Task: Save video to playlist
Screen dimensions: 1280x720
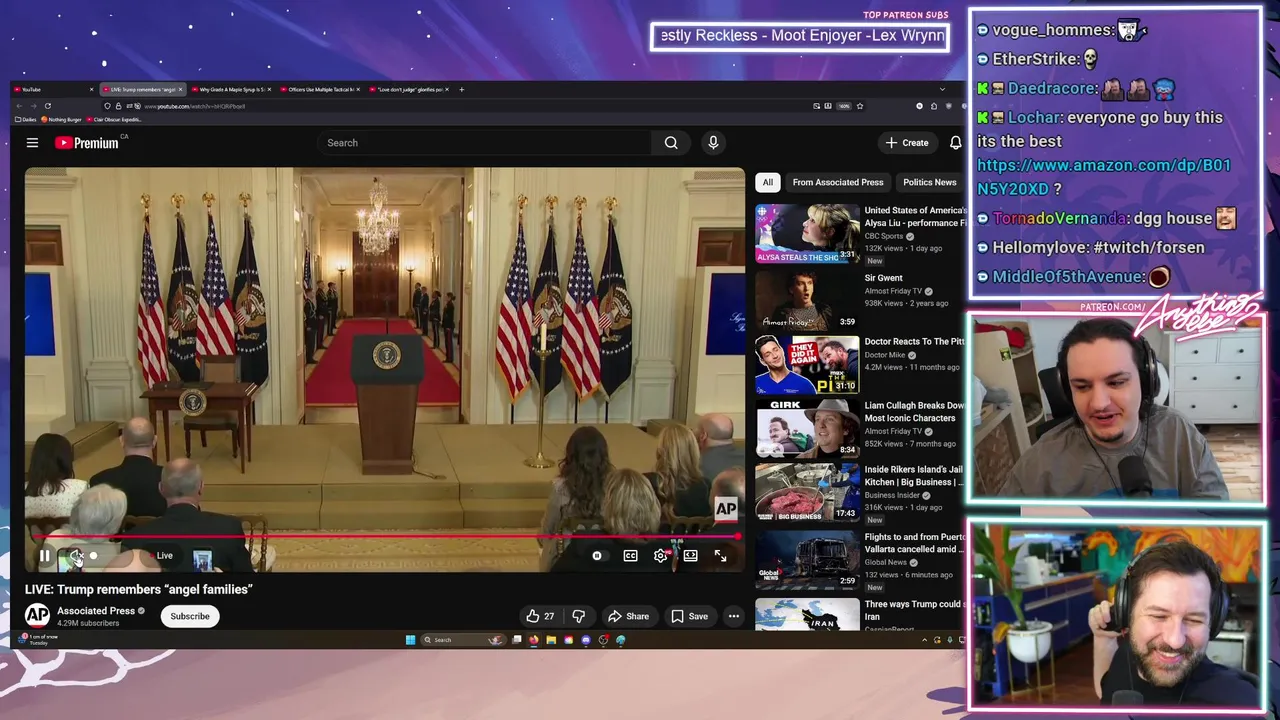Action: click(x=689, y=616)
